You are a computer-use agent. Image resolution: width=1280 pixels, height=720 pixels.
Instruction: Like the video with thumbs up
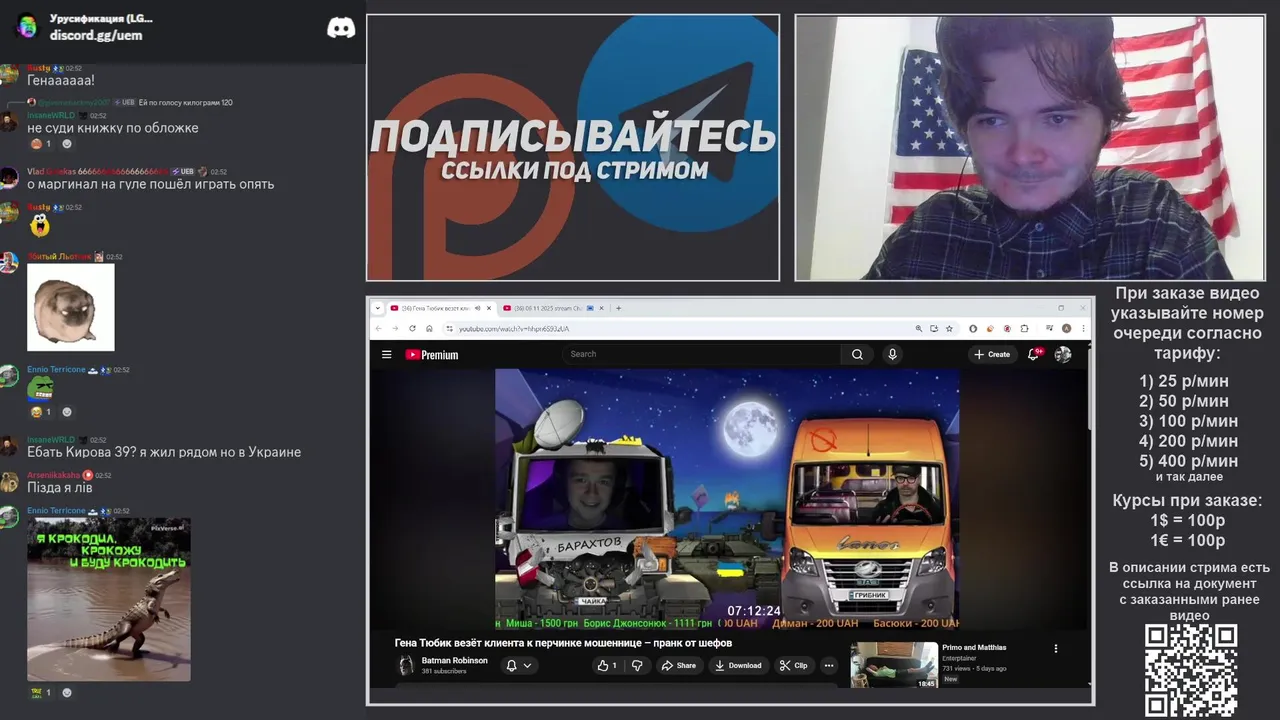(x=606, y=665)
